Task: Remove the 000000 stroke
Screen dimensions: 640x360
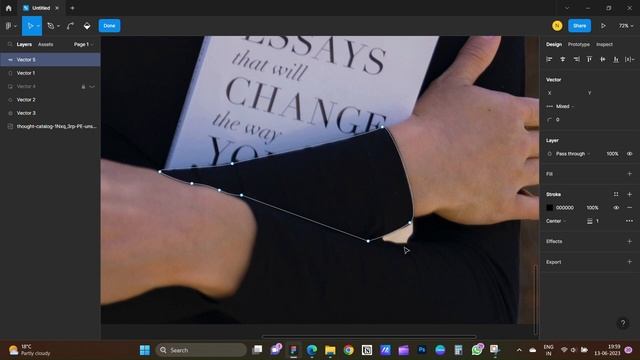Action: (x=629, y=208)
